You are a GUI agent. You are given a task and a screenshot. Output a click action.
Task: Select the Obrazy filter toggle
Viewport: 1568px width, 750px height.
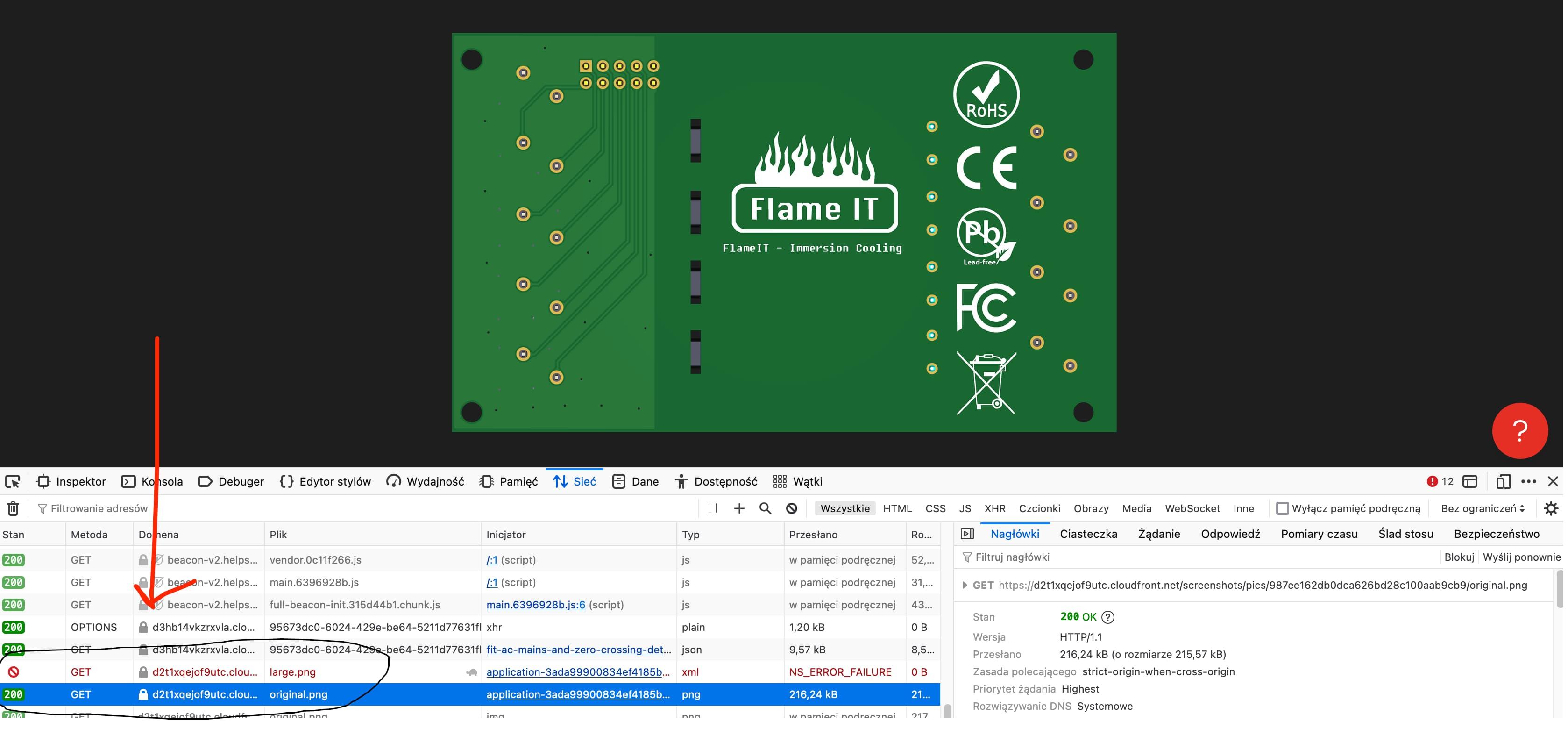click(1091, 508)
